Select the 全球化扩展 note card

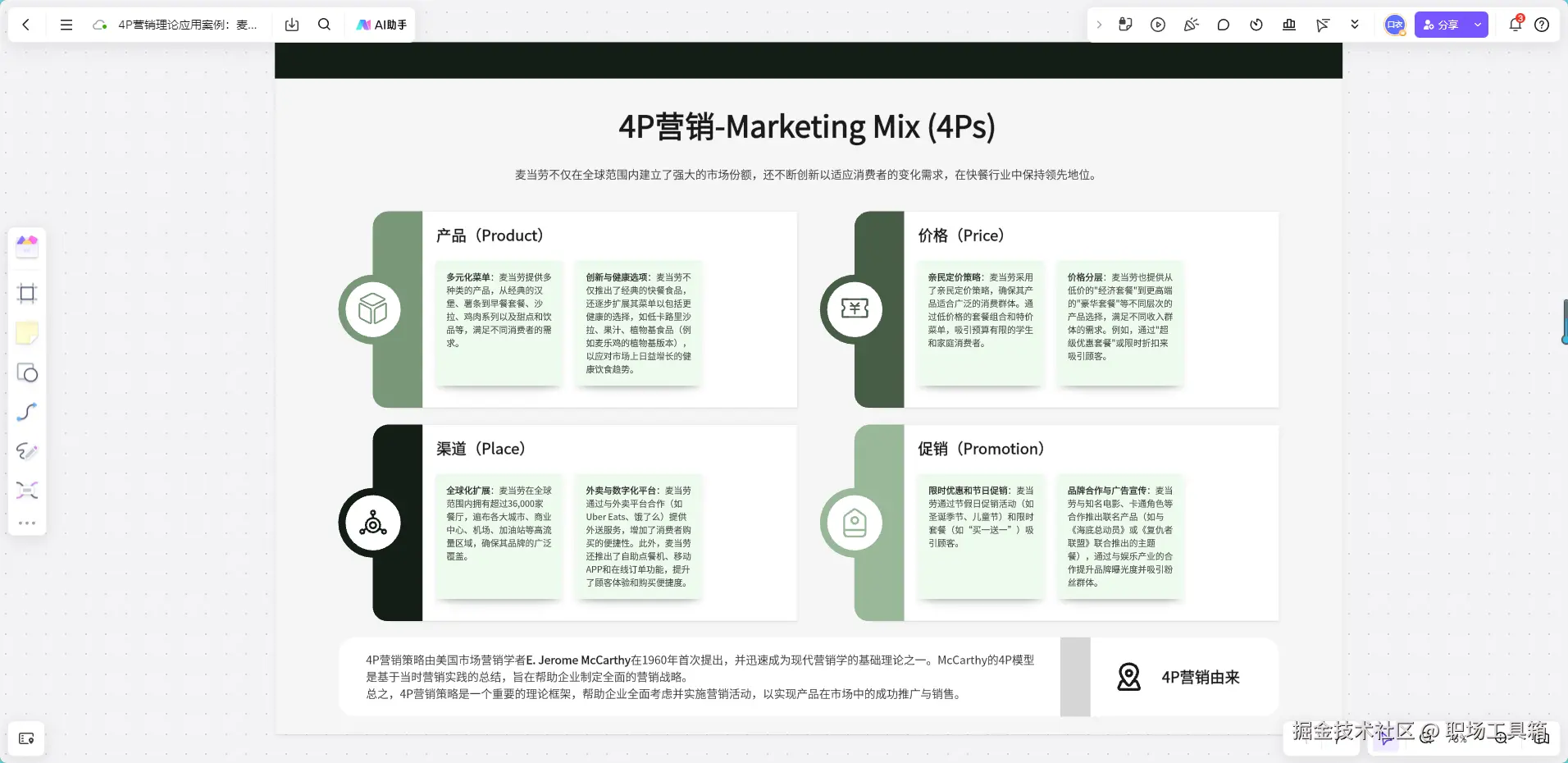[x=499, y=537]
